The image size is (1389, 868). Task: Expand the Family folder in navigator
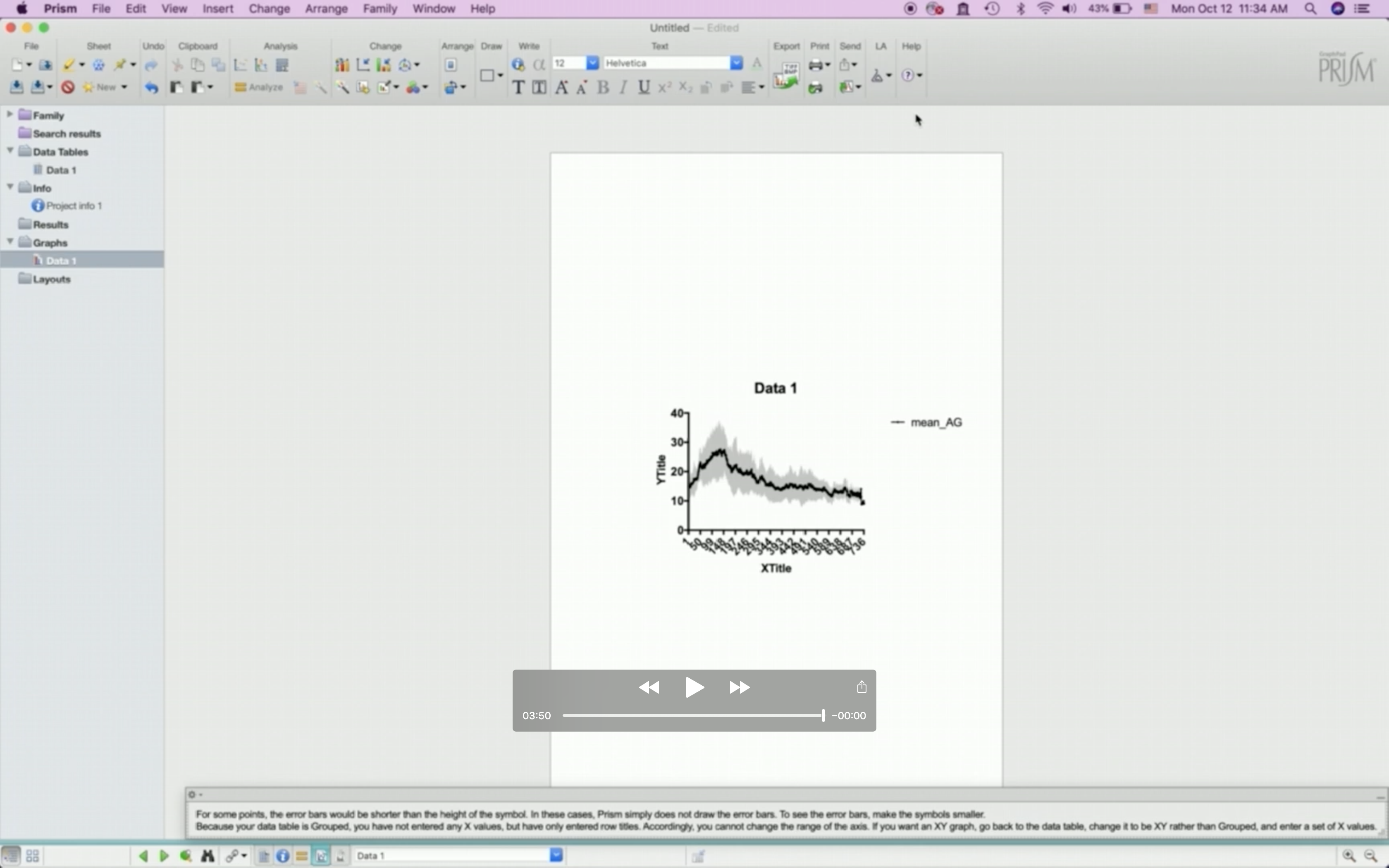tap(10, 115)
